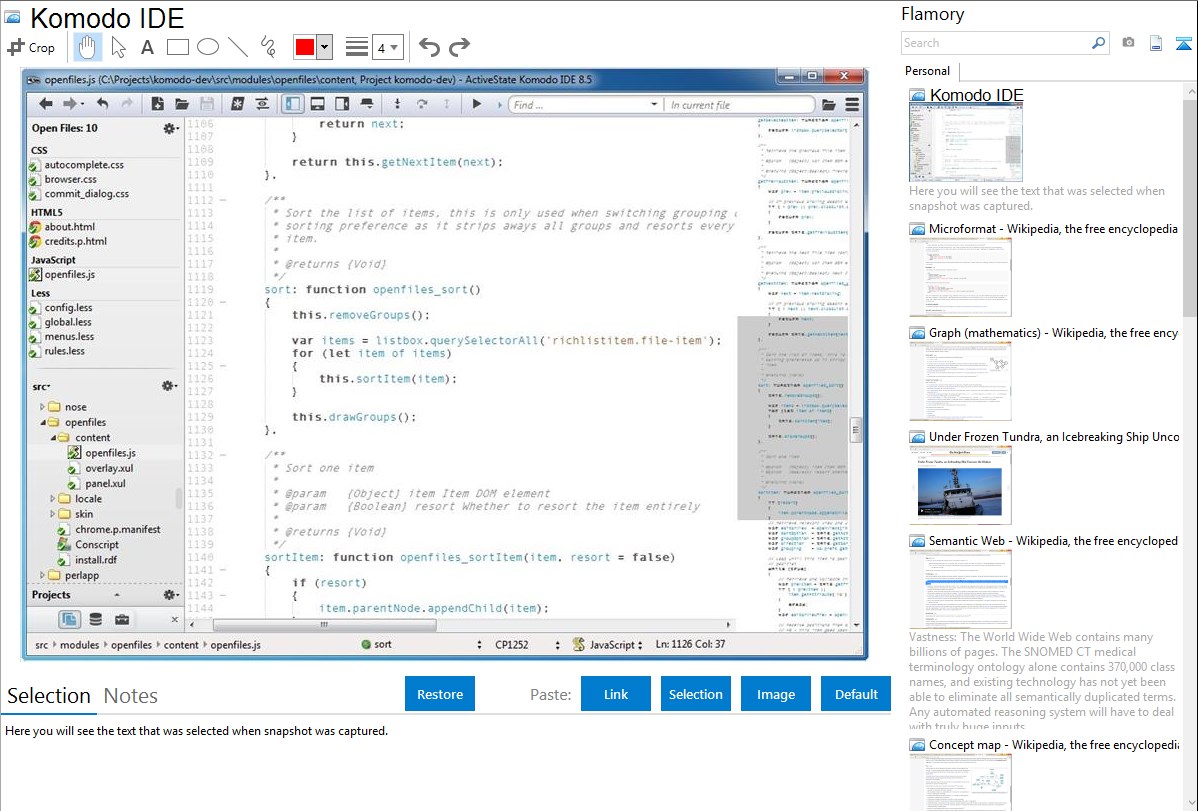Select overlay.xul in the file tree

108,469
